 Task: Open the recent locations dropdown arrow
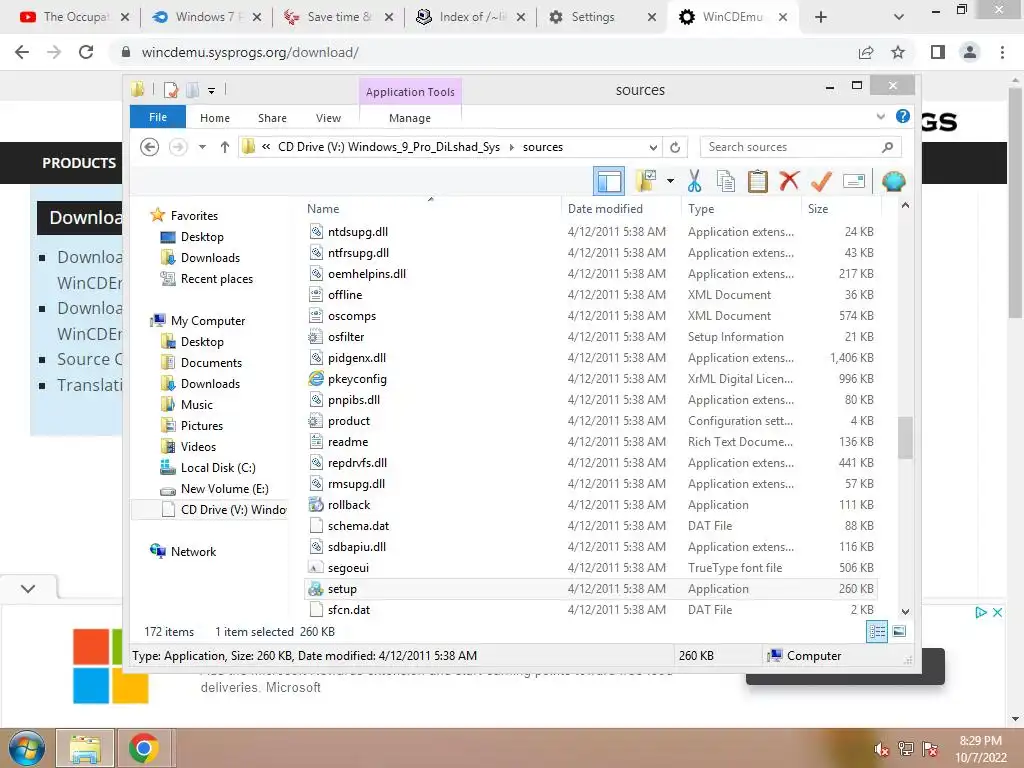coord(202,147)
